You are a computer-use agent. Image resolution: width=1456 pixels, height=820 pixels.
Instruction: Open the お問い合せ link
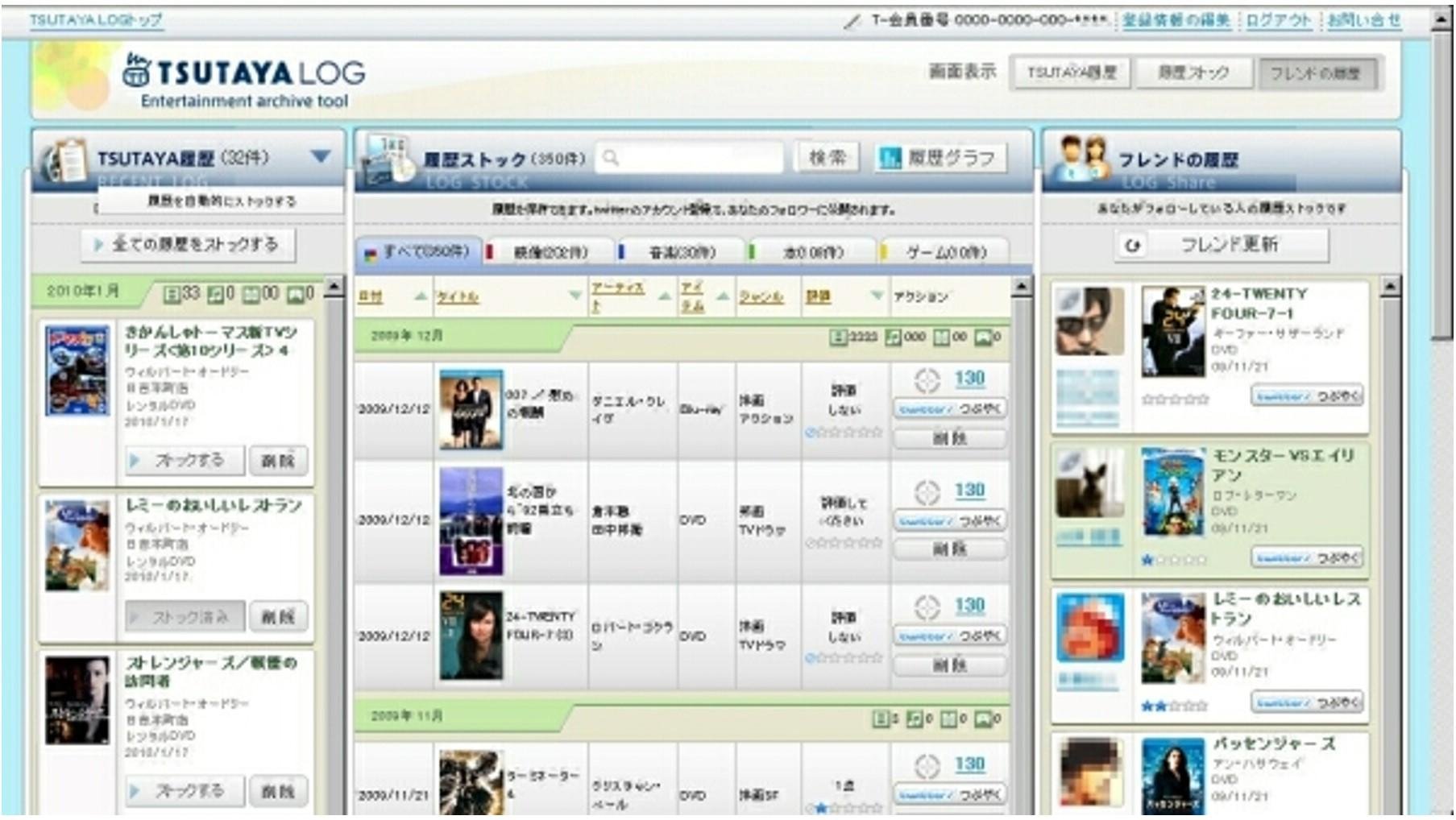click(x=1364, y=20)
